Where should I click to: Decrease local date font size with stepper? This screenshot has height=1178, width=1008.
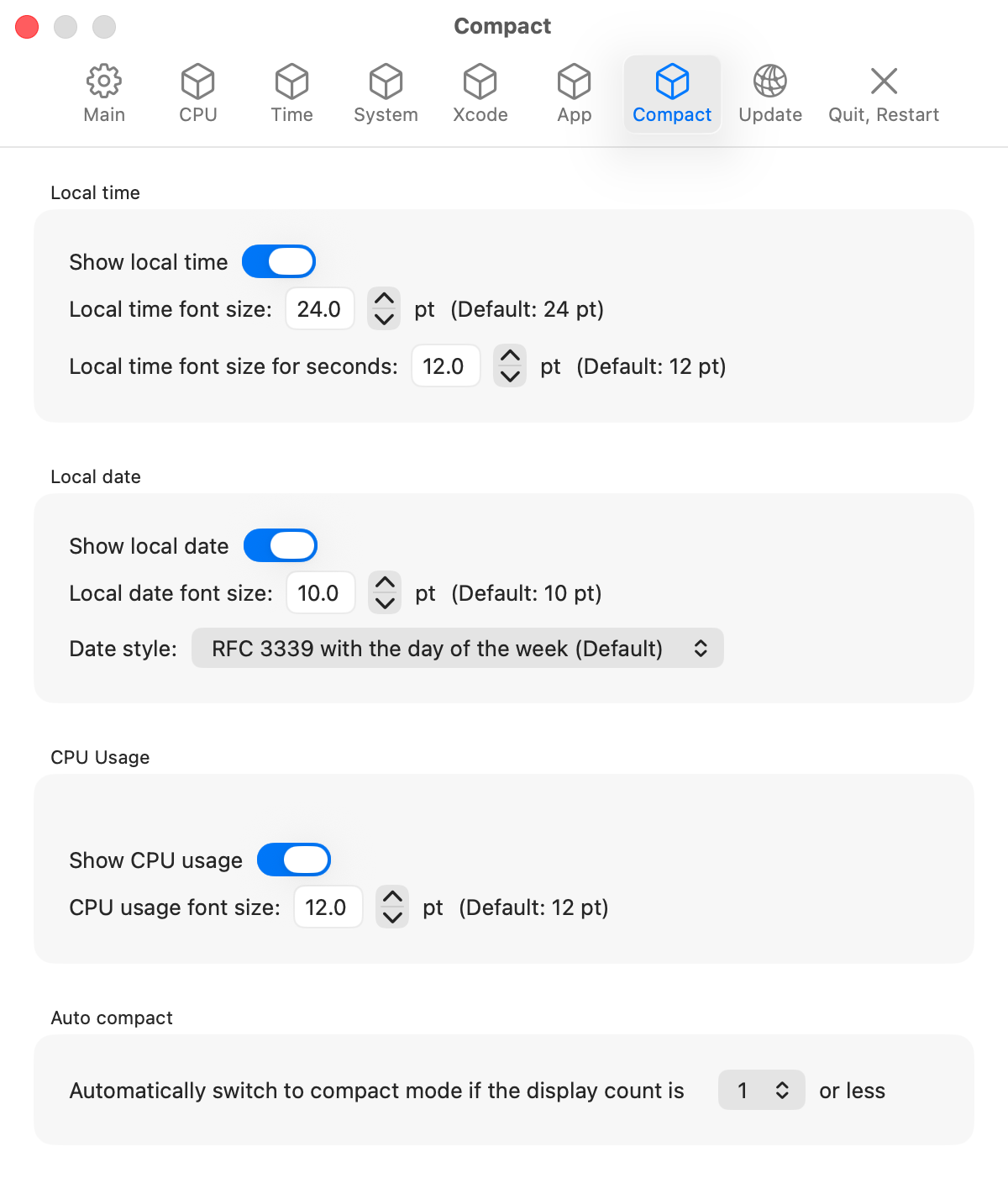pos(385,603)
